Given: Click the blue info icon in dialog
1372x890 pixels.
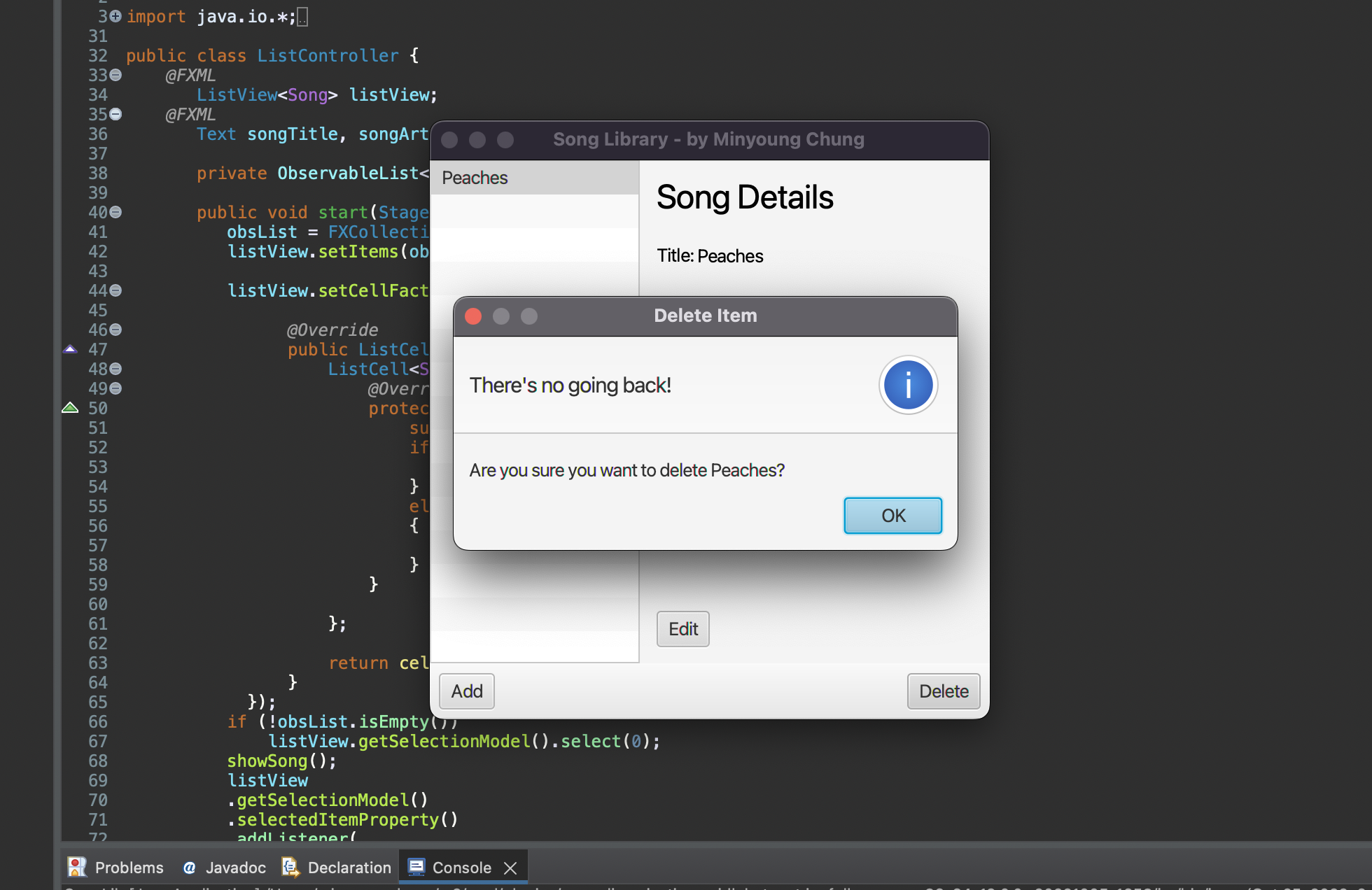Looking at the screenshot, I should coord(908,385).
